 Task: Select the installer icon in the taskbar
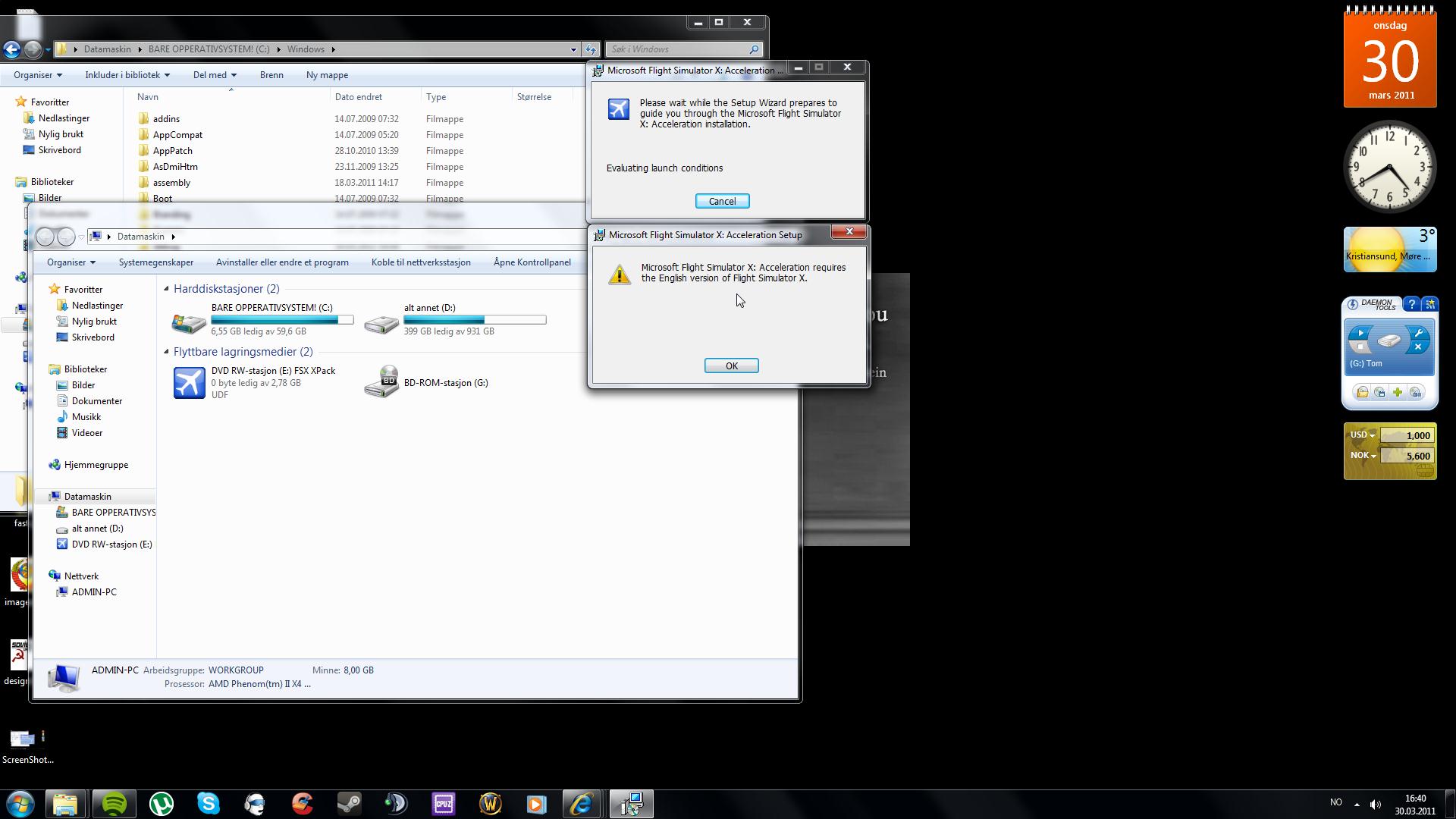pos(631,804)
